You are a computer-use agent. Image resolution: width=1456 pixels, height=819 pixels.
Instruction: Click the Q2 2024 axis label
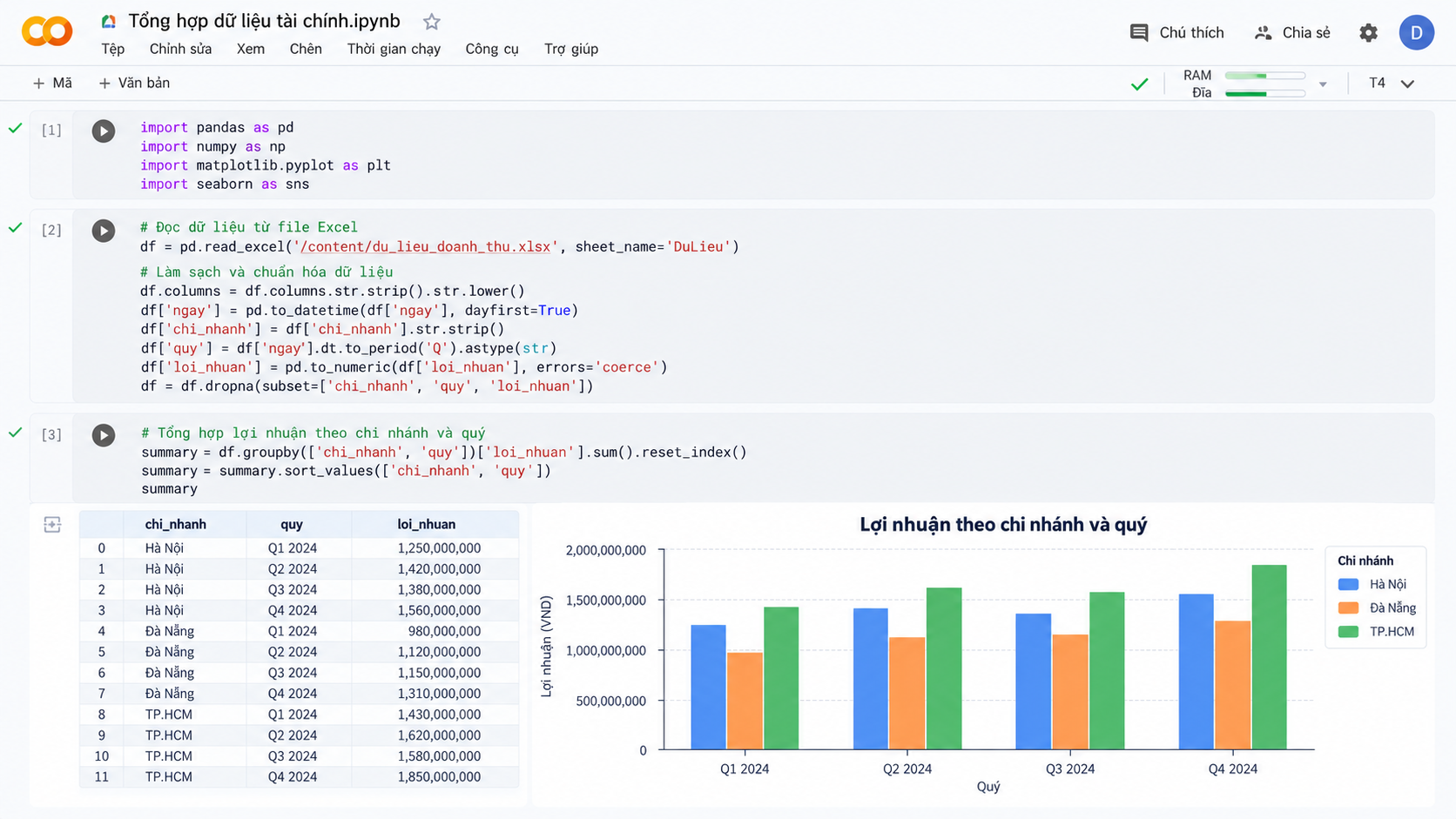point(907,769)
